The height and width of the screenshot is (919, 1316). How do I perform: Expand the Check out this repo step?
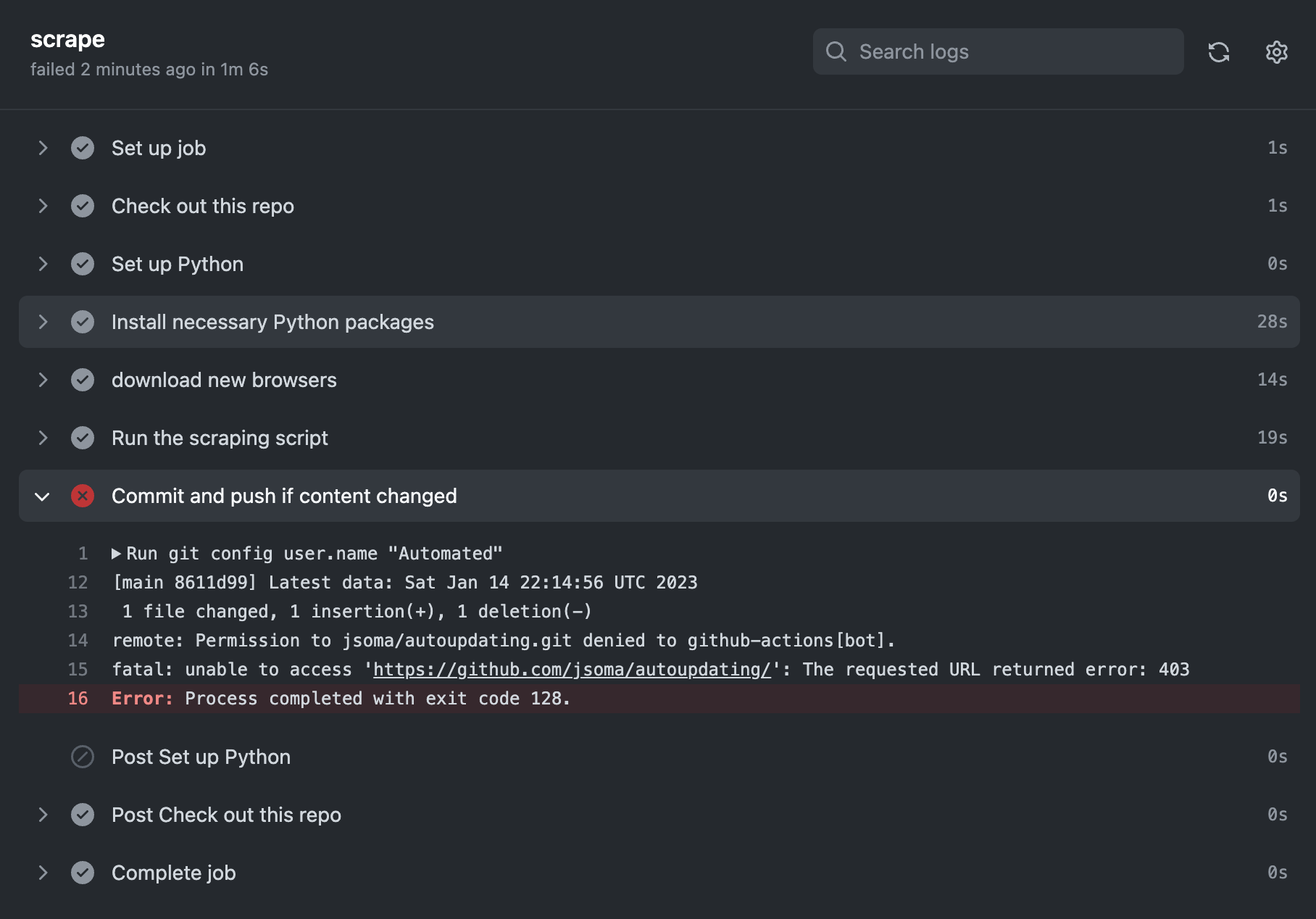[x=43, y=206]
